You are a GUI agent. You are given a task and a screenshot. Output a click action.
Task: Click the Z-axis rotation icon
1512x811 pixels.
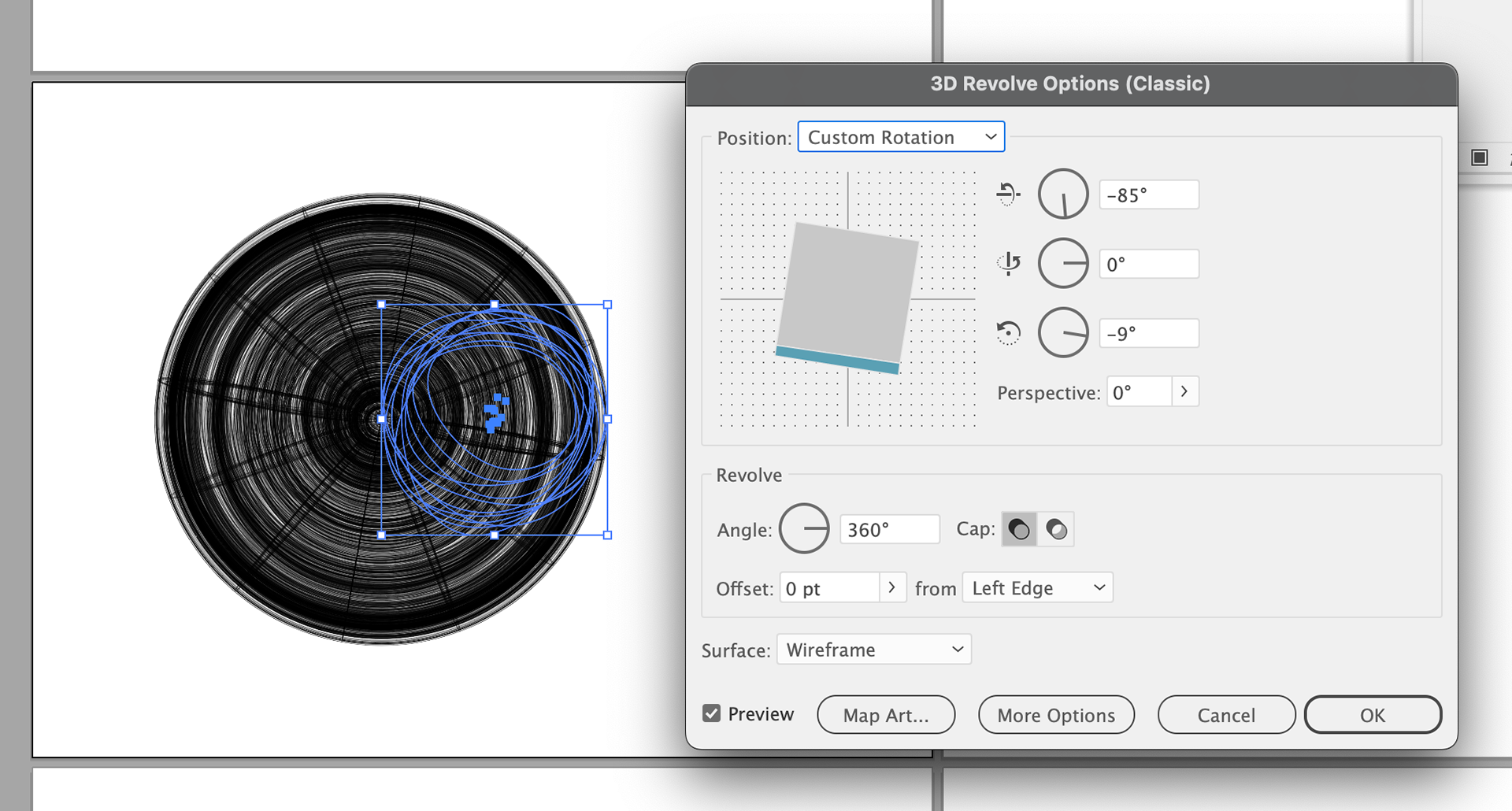pos(1008,332)
